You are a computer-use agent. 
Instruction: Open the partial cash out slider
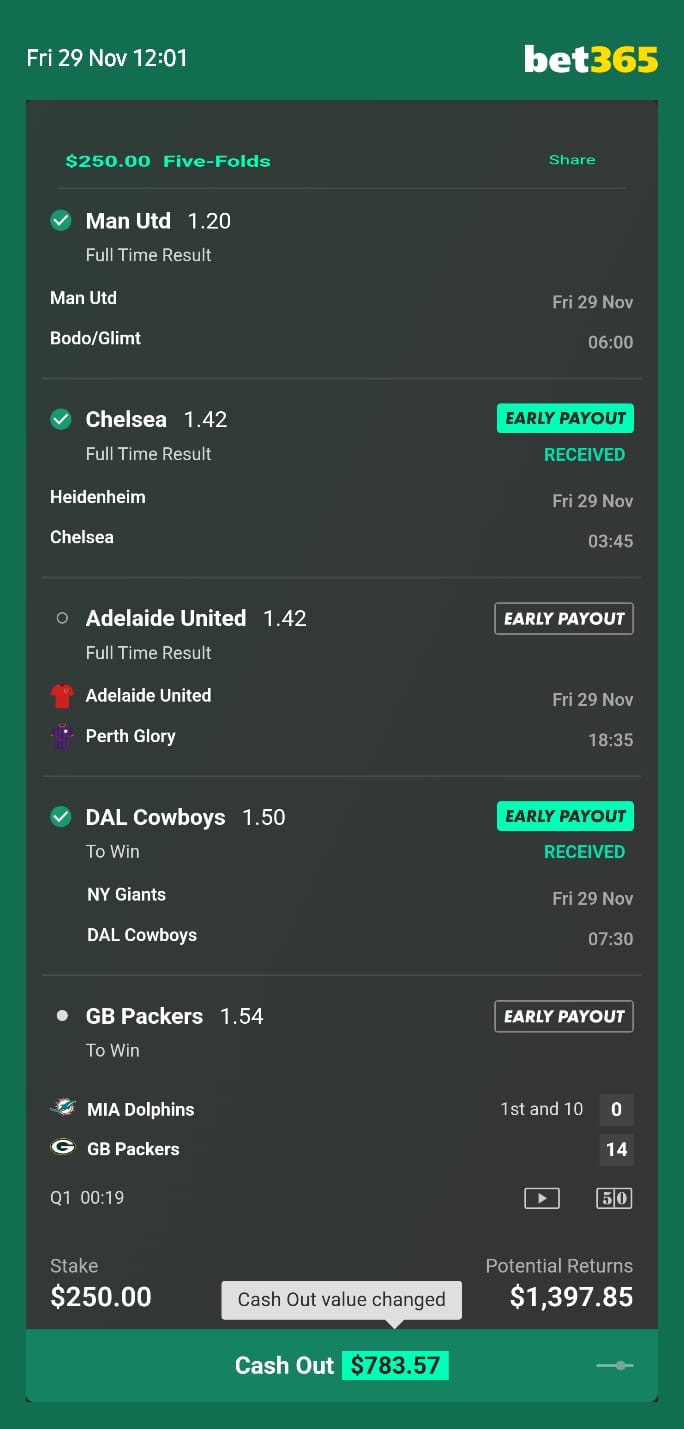(x=615, y=1365)
